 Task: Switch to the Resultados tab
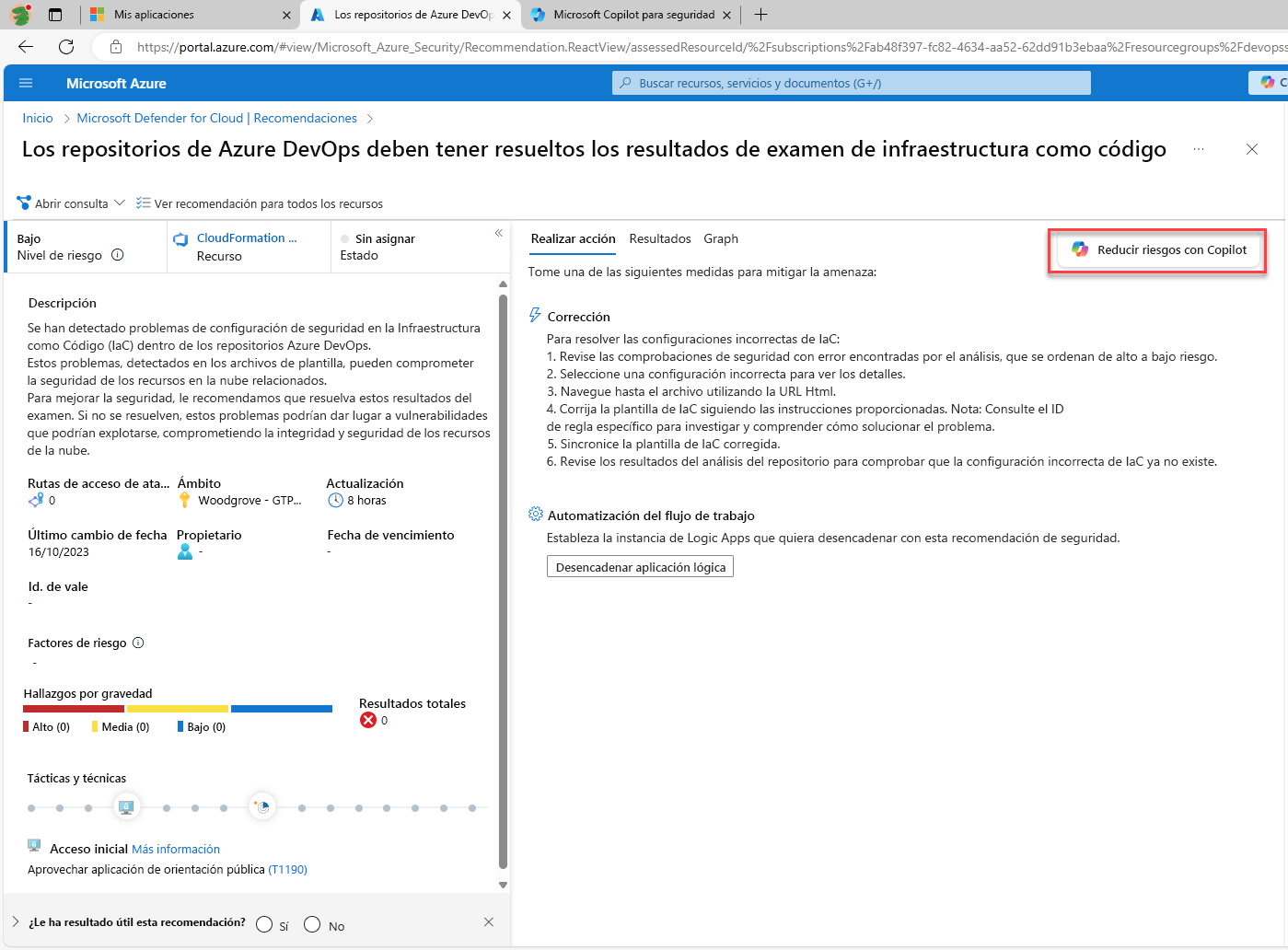point(659,238)
